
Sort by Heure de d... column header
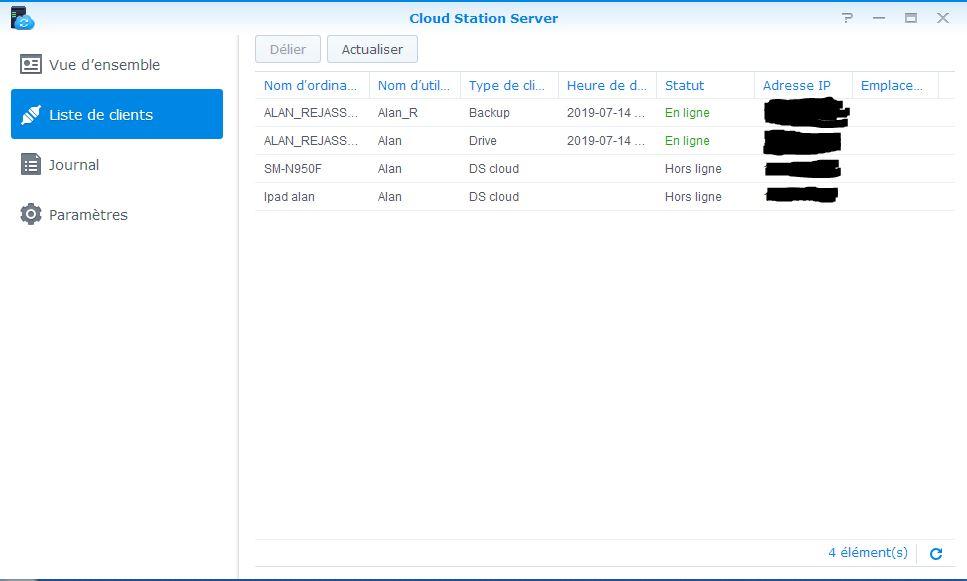click(x=607, y=85)
